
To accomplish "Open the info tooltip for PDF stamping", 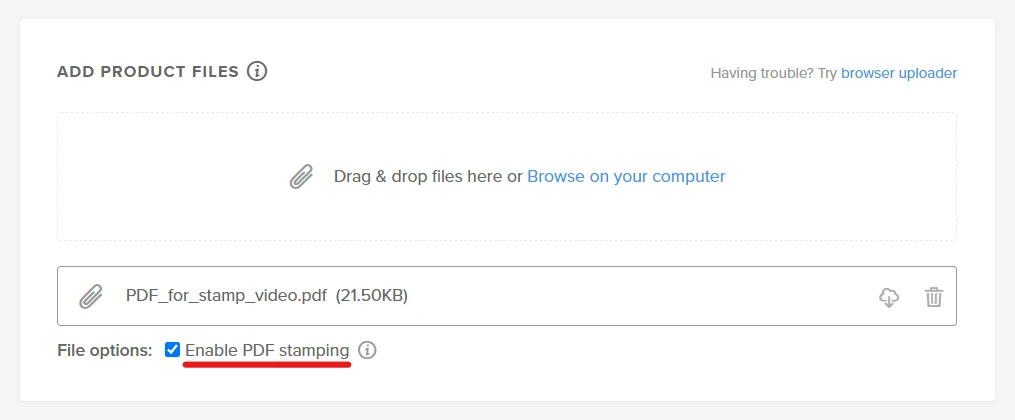I will 367,351.
